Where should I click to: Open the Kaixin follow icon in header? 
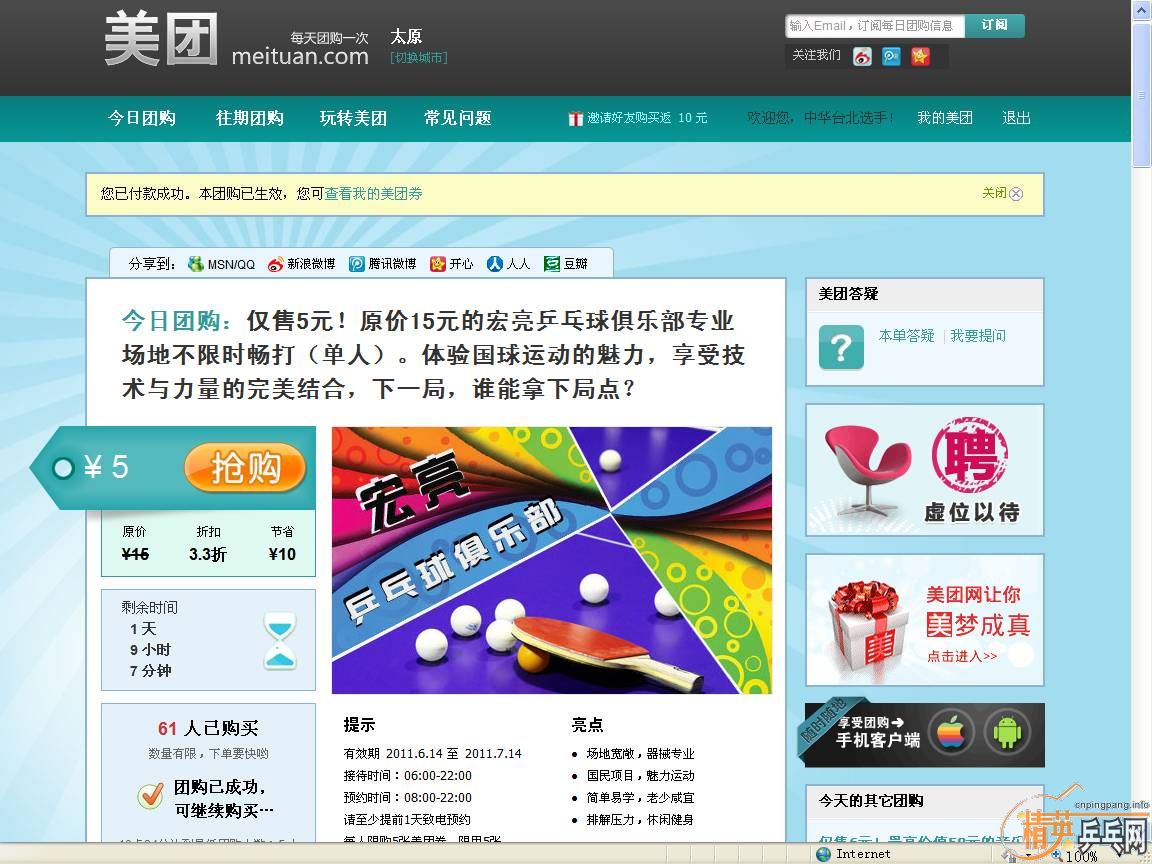tap(921, 56)
